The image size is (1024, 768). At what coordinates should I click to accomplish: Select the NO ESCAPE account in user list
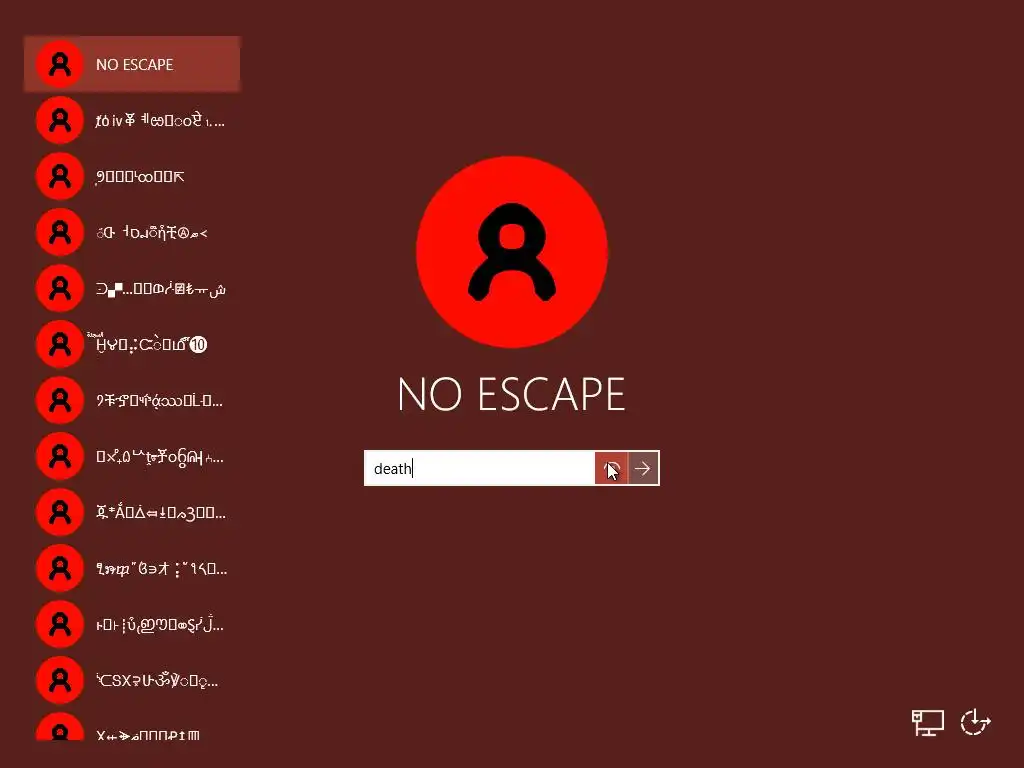[132, 64]
